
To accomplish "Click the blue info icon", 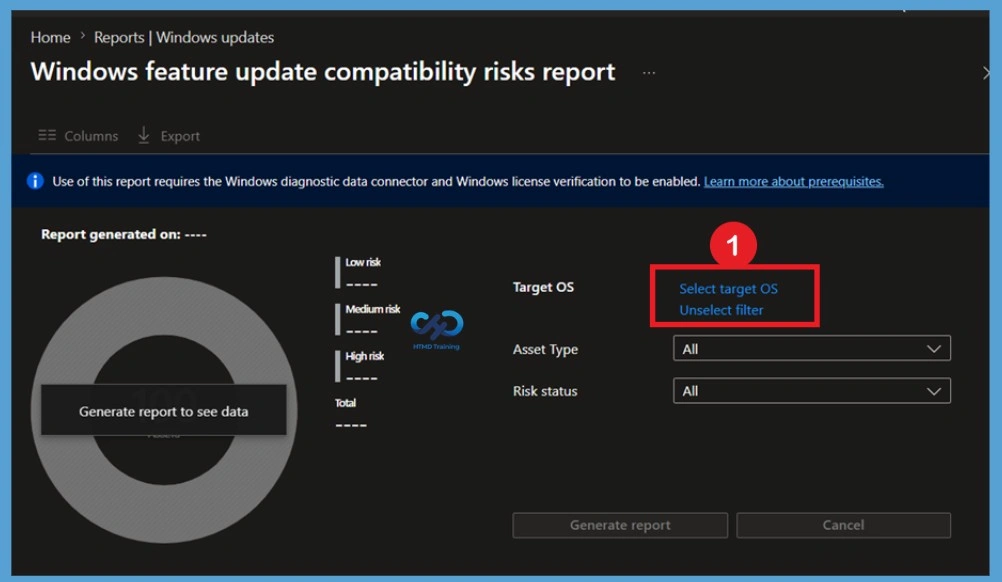I will click(35, 181).
